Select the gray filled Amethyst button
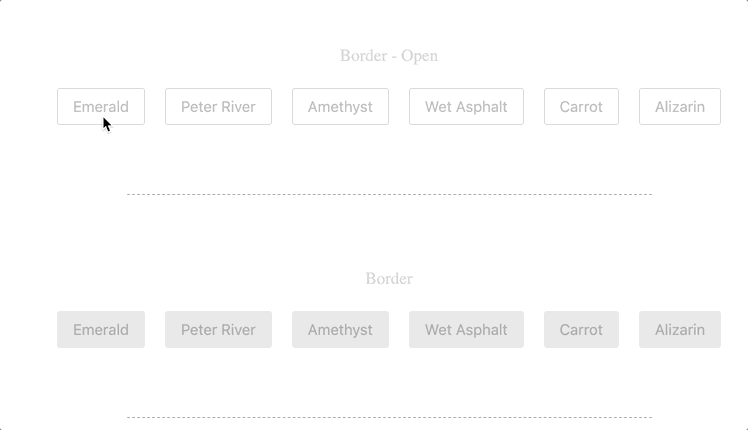Screen dimensions: 748x430 point(340,330)
